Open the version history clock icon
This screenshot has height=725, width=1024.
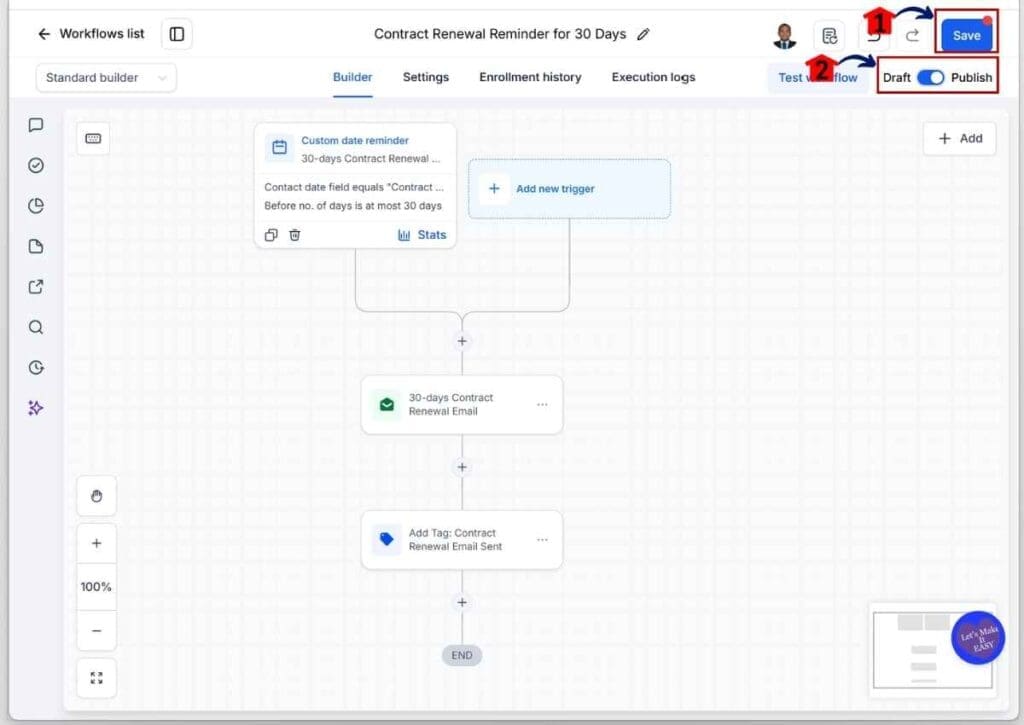[36, 368]
